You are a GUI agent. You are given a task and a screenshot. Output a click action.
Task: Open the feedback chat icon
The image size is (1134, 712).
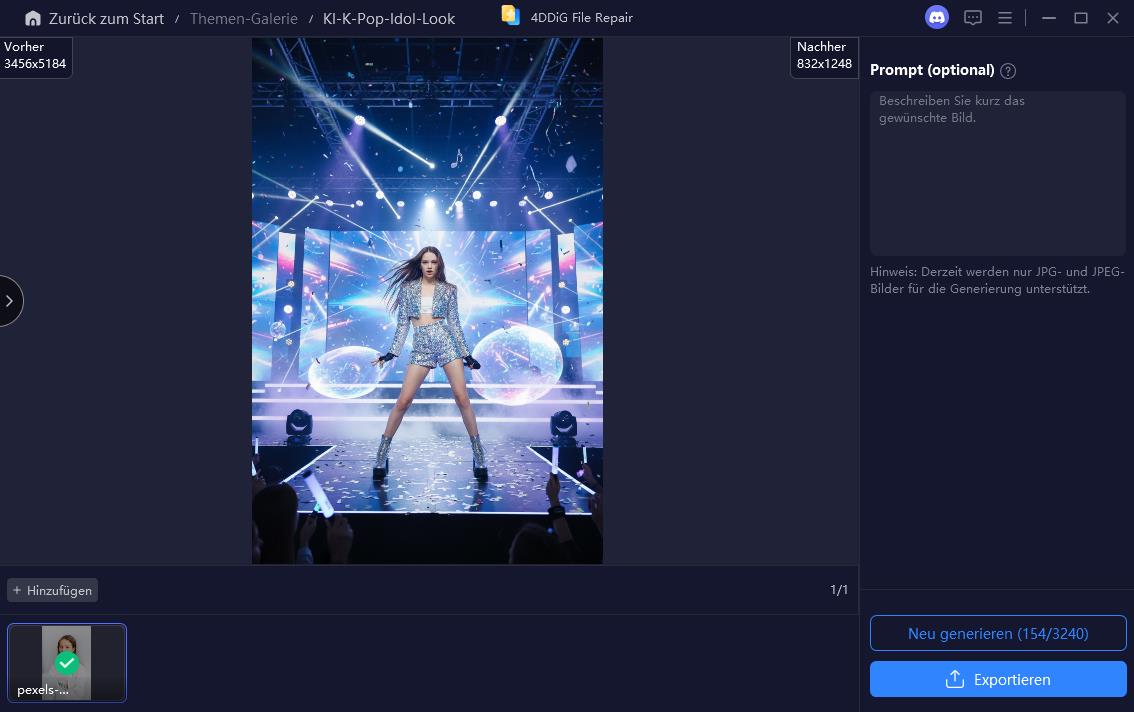[973, 18]
